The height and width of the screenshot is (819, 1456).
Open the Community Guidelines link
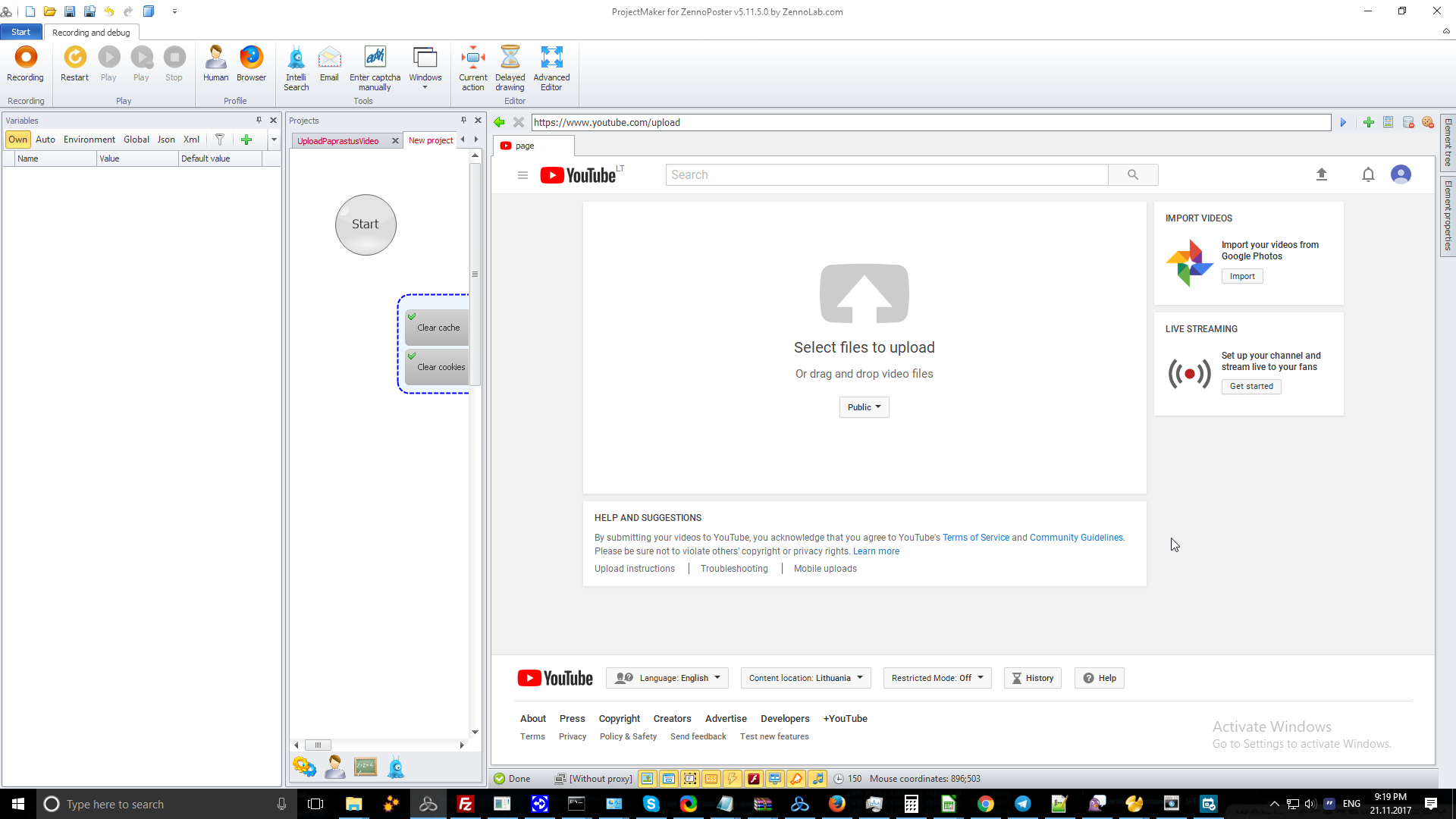coord(1076,538)
